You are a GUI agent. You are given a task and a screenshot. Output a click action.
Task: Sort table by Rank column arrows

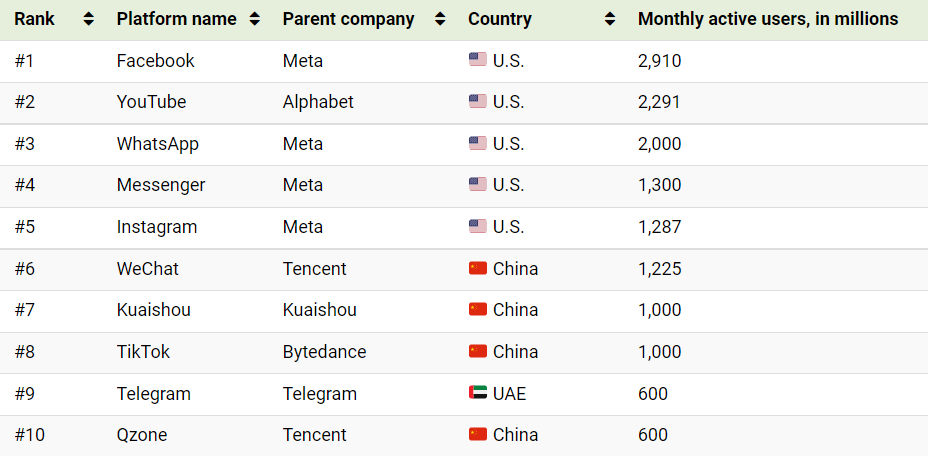click(x=89, y=20)
